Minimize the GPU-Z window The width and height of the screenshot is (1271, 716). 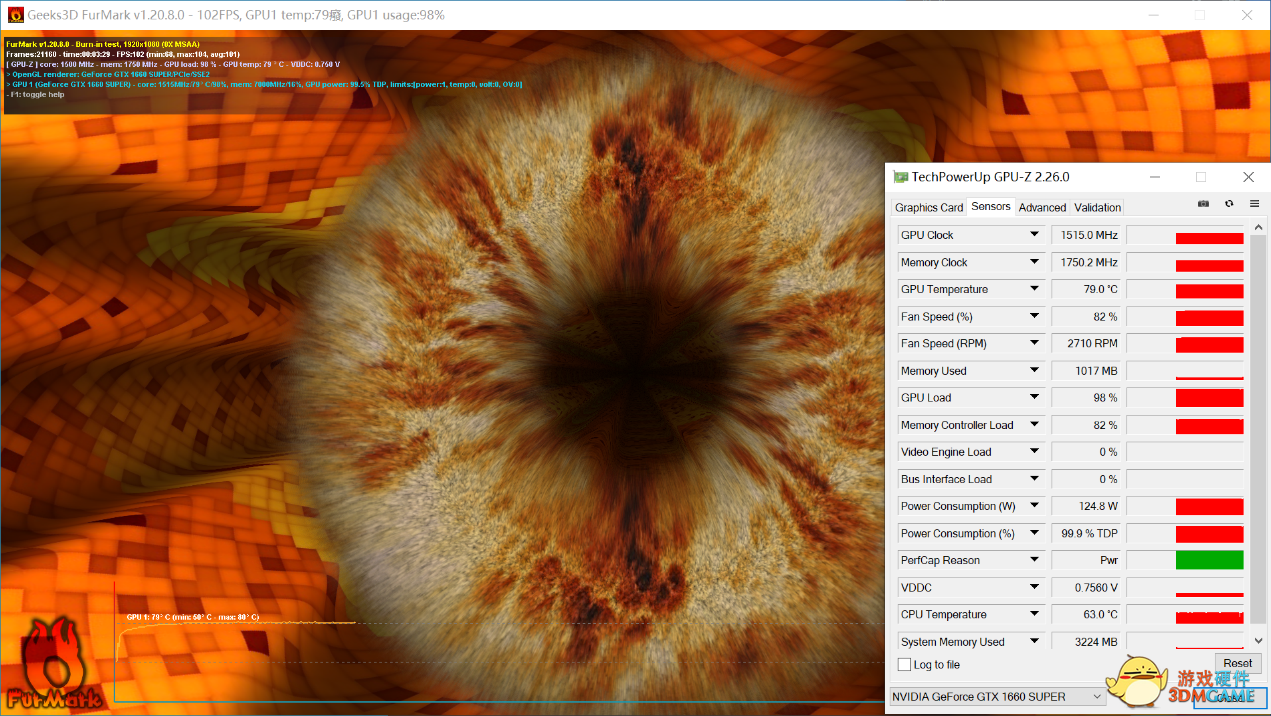click(x=1155, y=177)
